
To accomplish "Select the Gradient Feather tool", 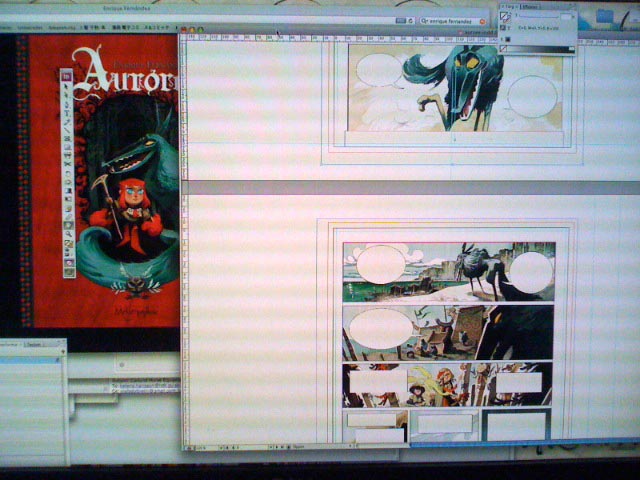I will coord(68,198).
